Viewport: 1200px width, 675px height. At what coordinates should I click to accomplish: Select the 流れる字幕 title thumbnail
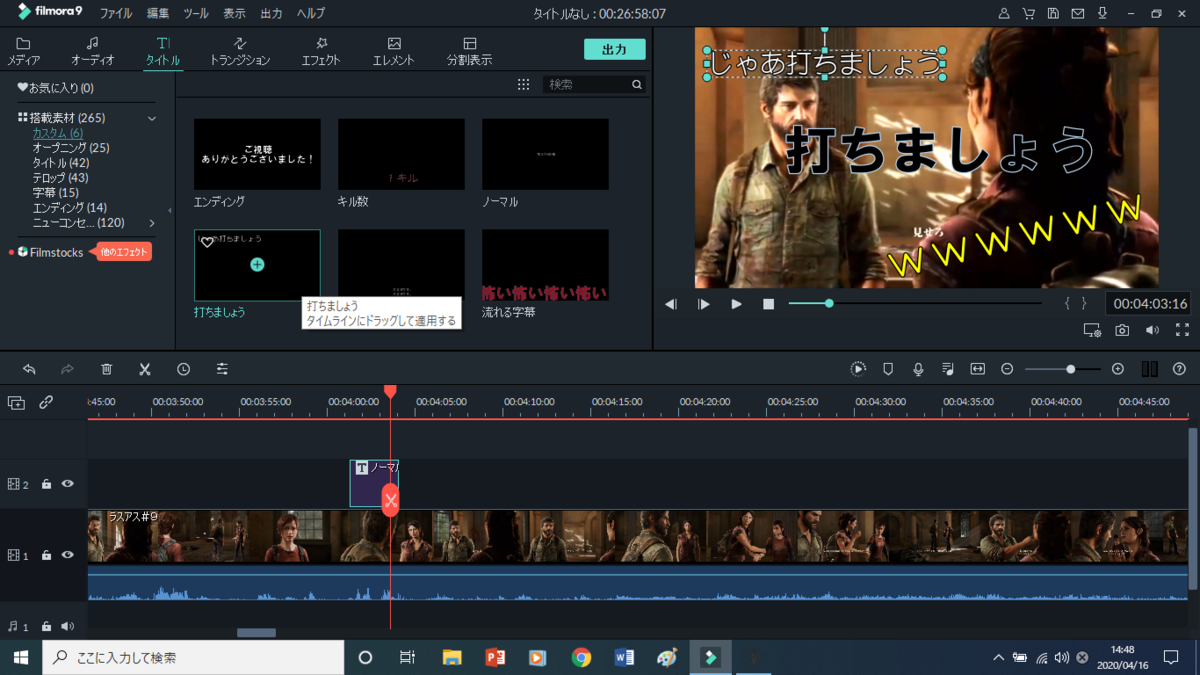tap(545, 265)
